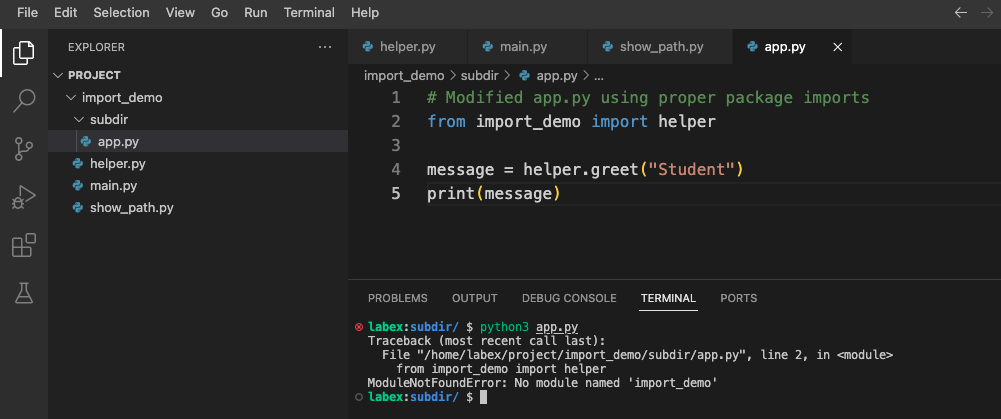Click the Explorer more actions ellipsis

point(324,47)
